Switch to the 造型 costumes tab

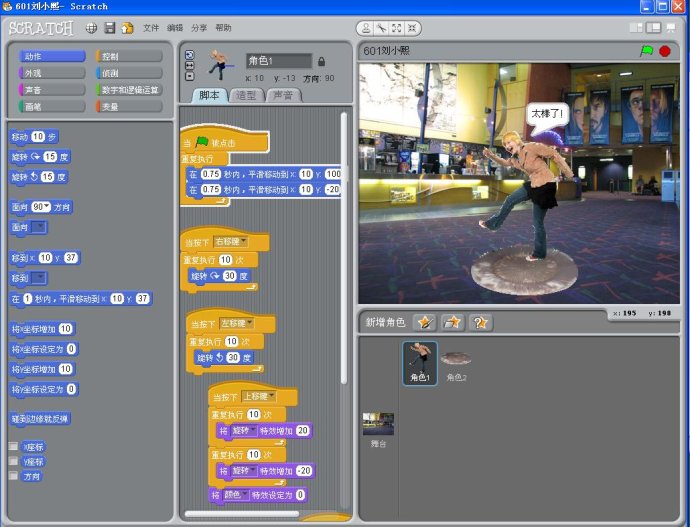point(246,95)
